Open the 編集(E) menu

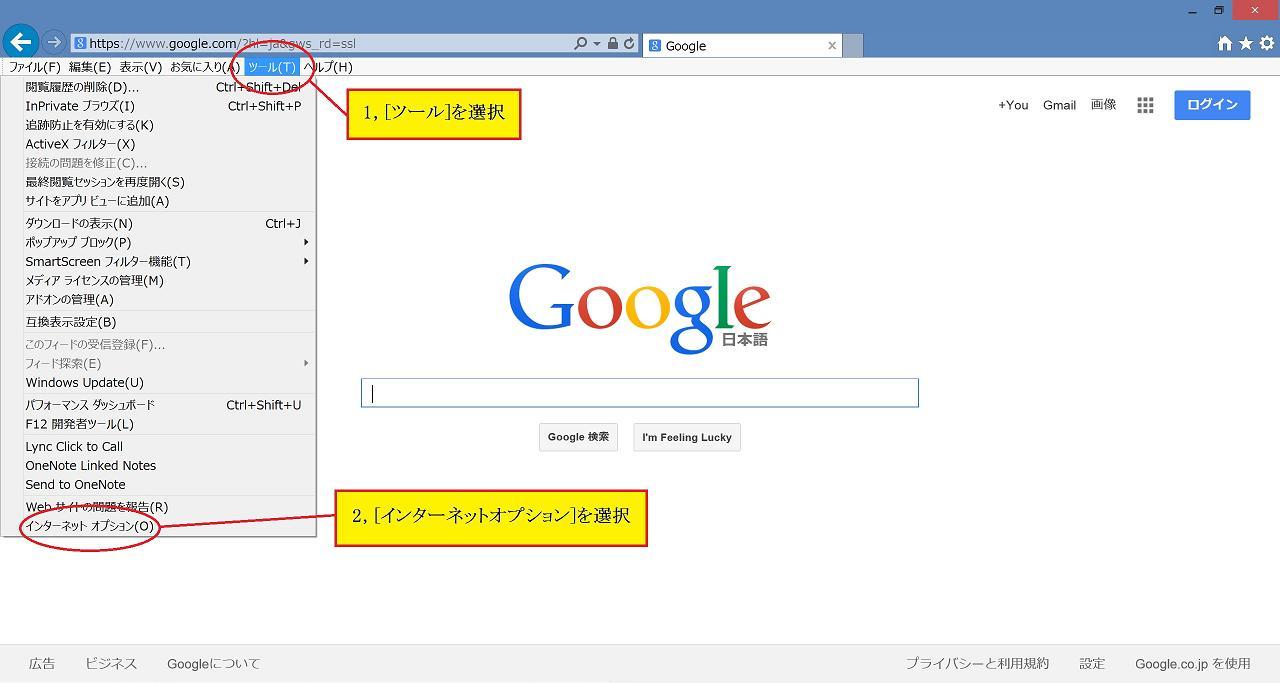[90, 67]
